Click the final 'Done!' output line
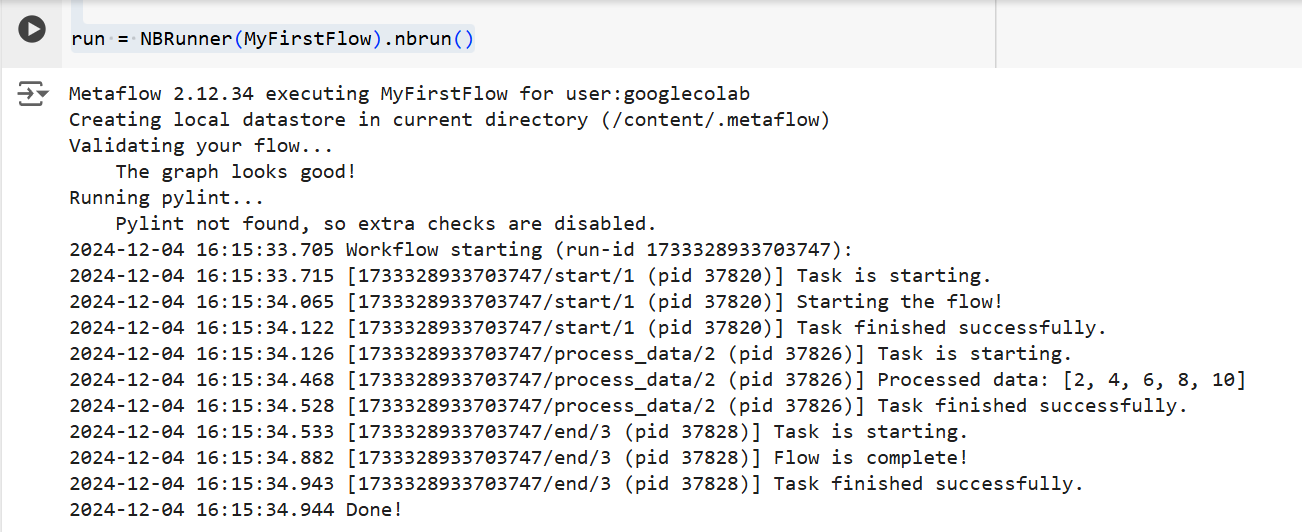Viewport: 1302px width, 532px height. pyautogui.click(x=236, y=510)
